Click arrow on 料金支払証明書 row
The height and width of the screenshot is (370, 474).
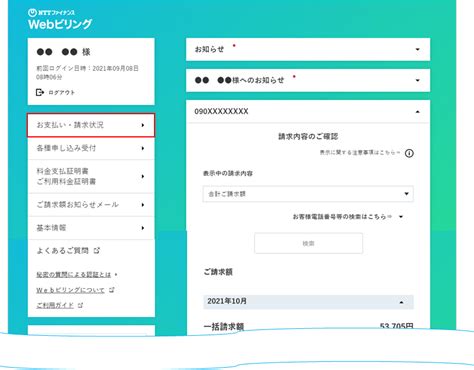click(143, 176)
